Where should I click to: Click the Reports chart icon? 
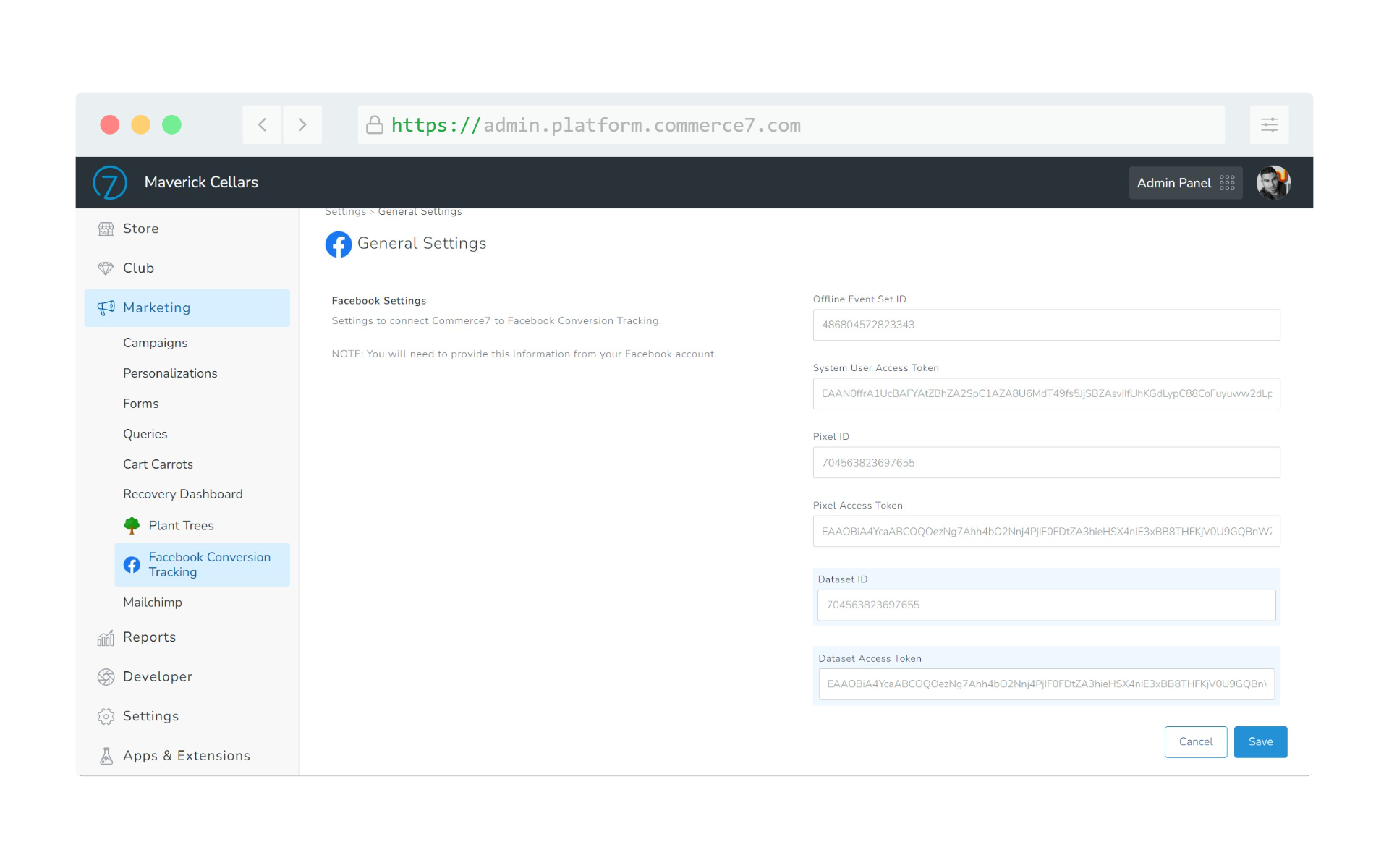[106, 638]
